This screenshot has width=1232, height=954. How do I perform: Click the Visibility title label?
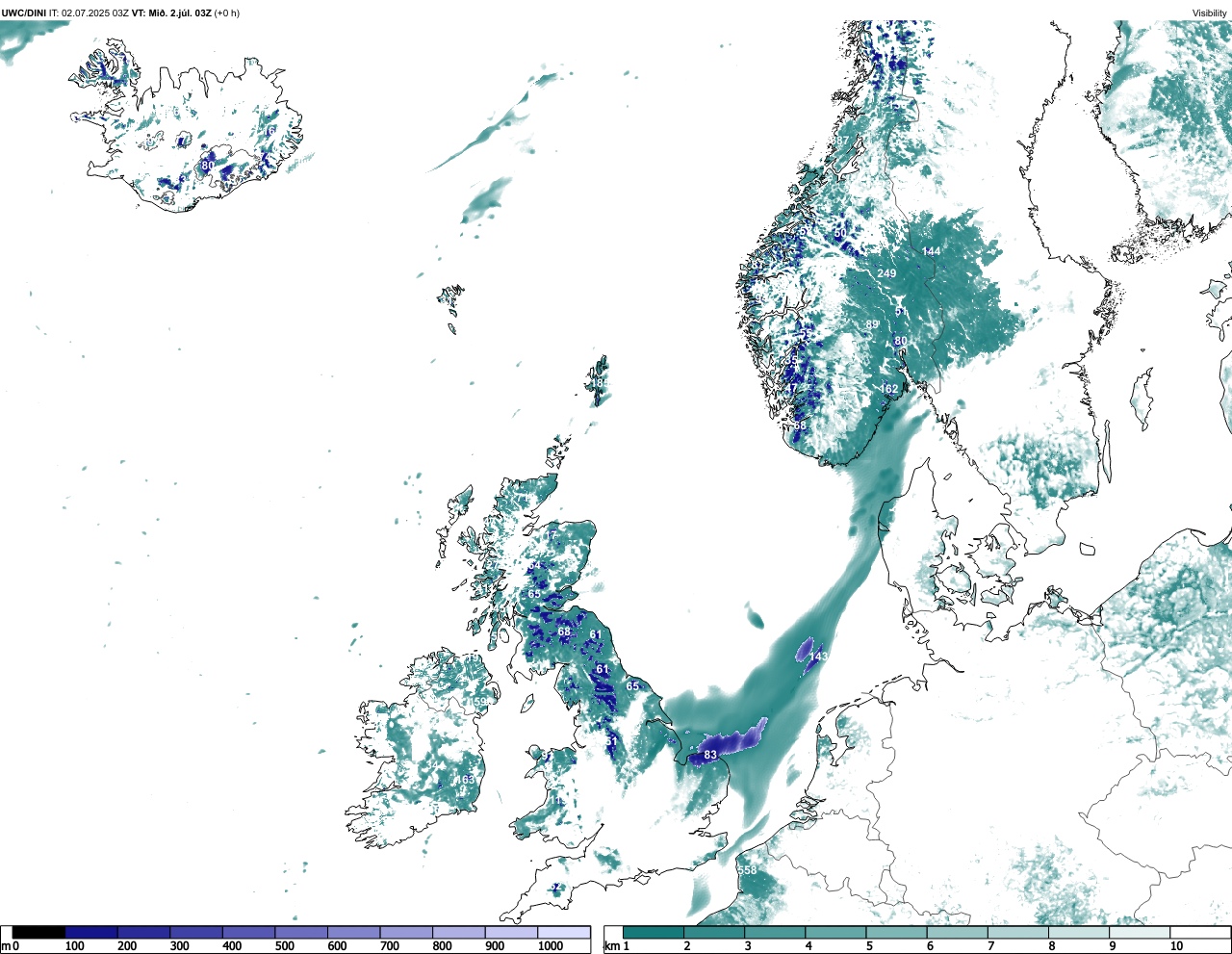[1210, 13]
